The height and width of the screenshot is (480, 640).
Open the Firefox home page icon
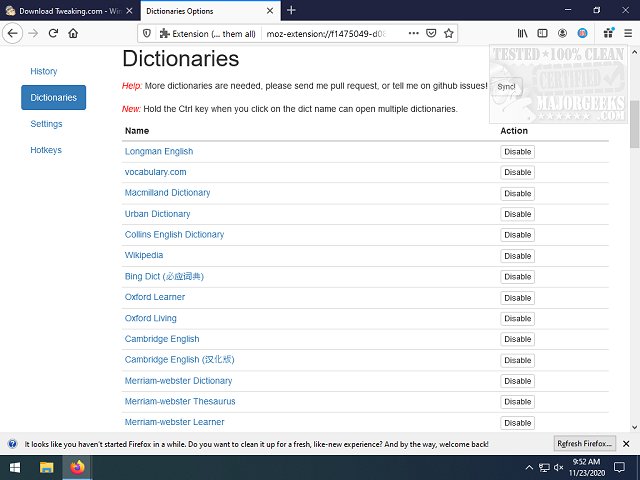[73, 33]
